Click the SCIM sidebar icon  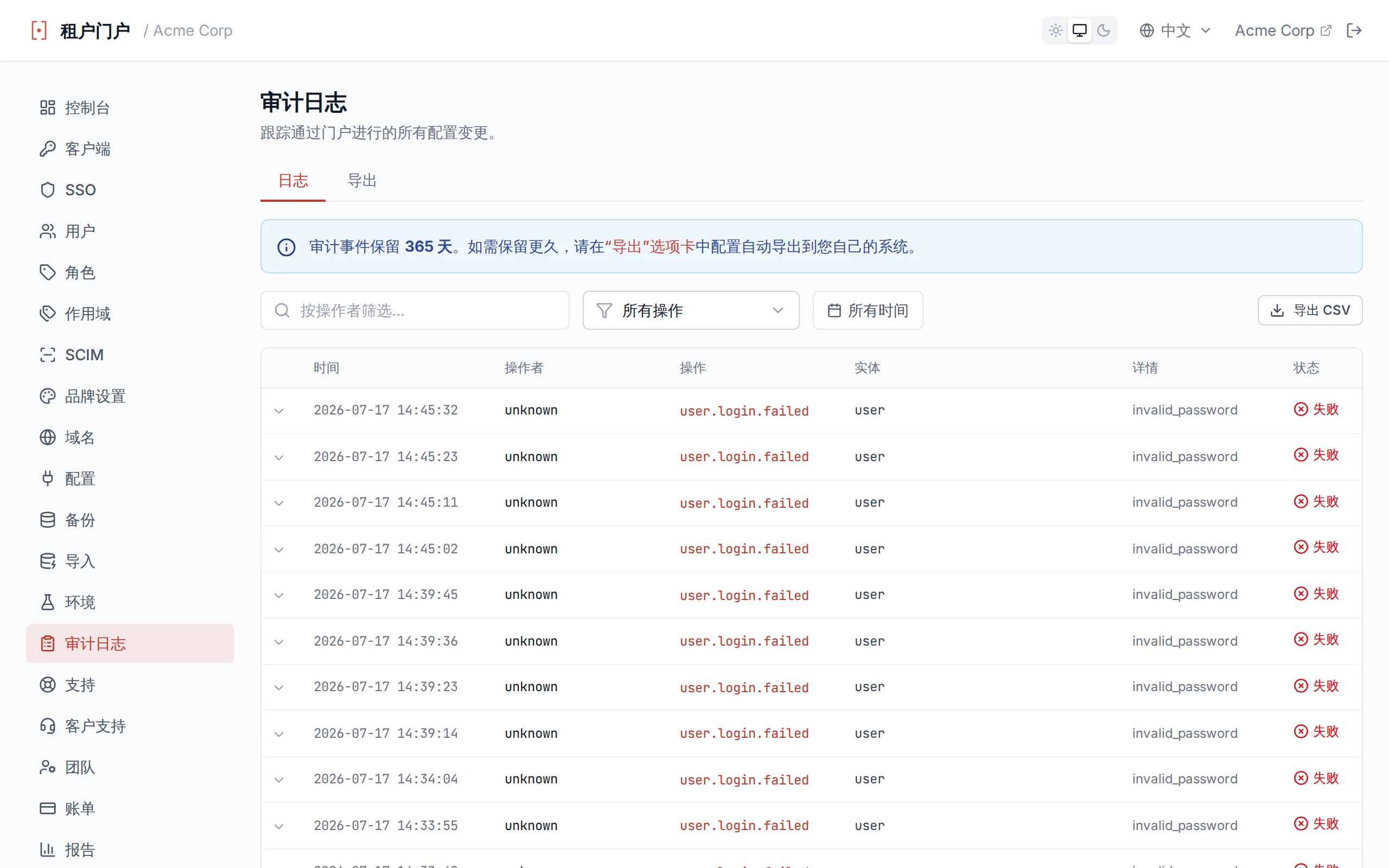48,355
